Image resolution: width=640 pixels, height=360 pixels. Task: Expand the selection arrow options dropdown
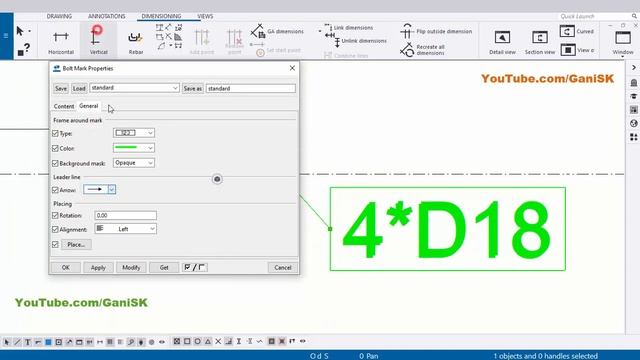coord(29,31)
